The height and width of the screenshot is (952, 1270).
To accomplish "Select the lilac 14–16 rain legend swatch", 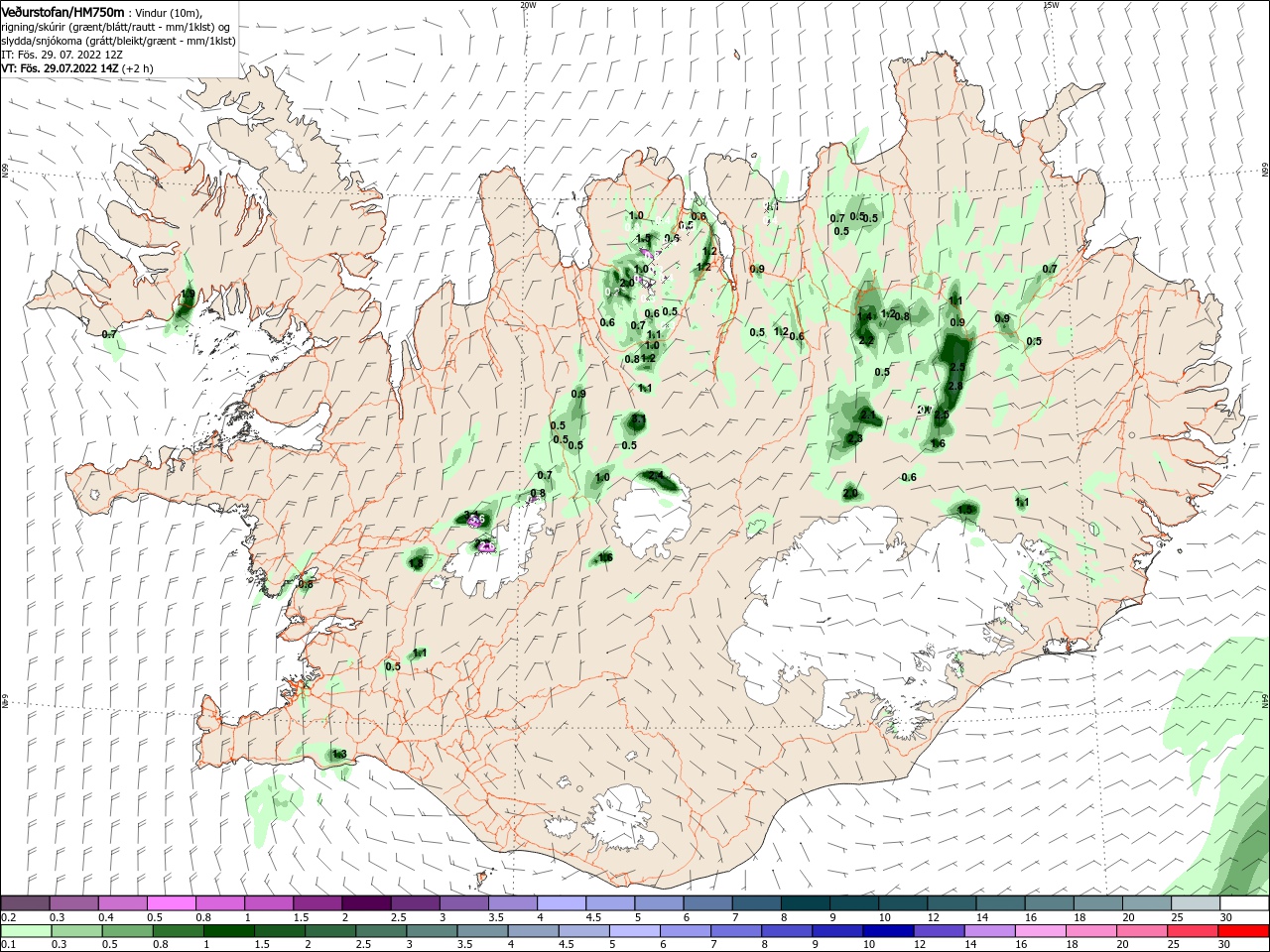I will (990, 931).
